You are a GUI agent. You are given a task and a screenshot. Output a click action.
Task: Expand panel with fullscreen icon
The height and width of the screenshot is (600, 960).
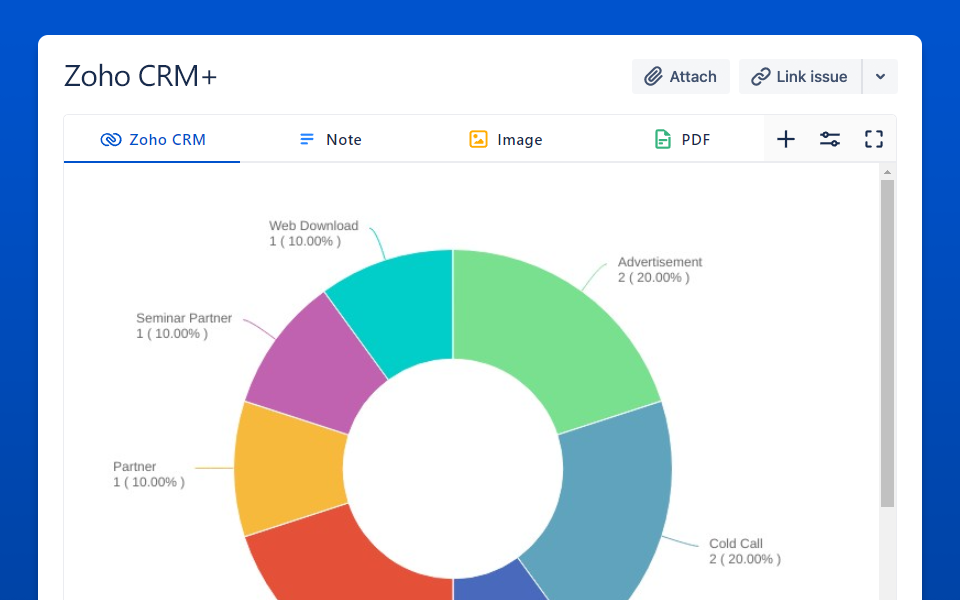click(874, 139)
